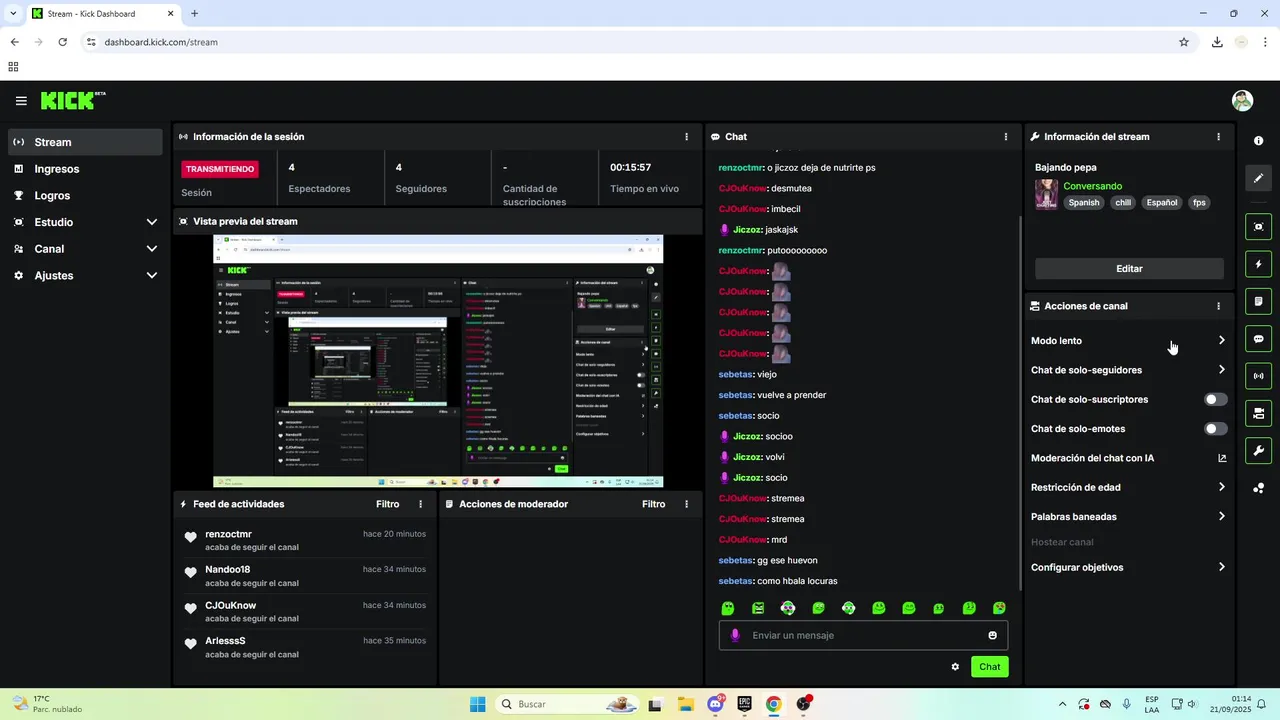The width and height of the screenshot is (1280, 720).
Task: Click the TRANSMITIENDO status badge
Action: [220, 169]
